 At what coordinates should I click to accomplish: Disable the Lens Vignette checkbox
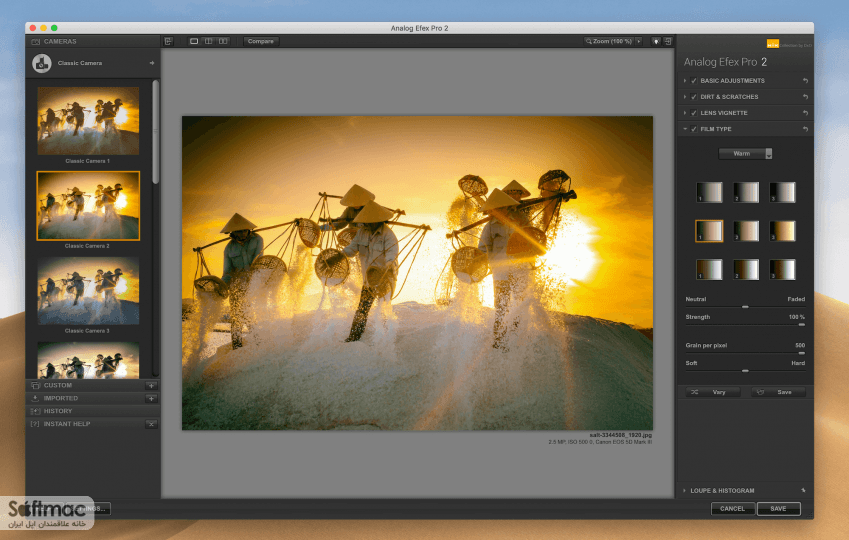pos(694,113)
